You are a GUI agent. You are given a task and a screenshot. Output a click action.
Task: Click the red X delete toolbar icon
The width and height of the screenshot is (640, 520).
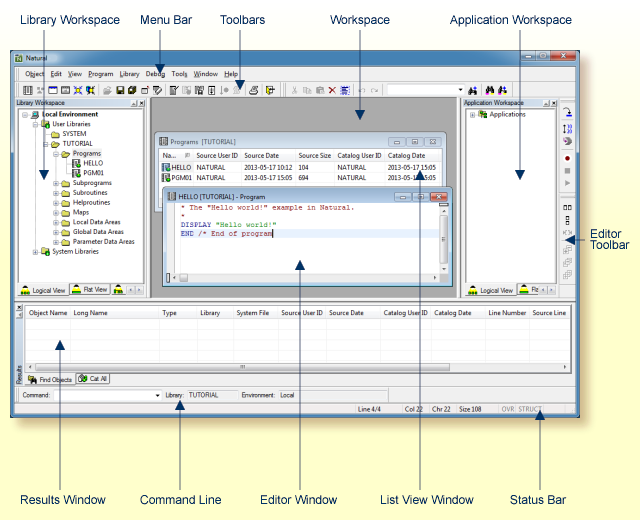pos(331,90)
